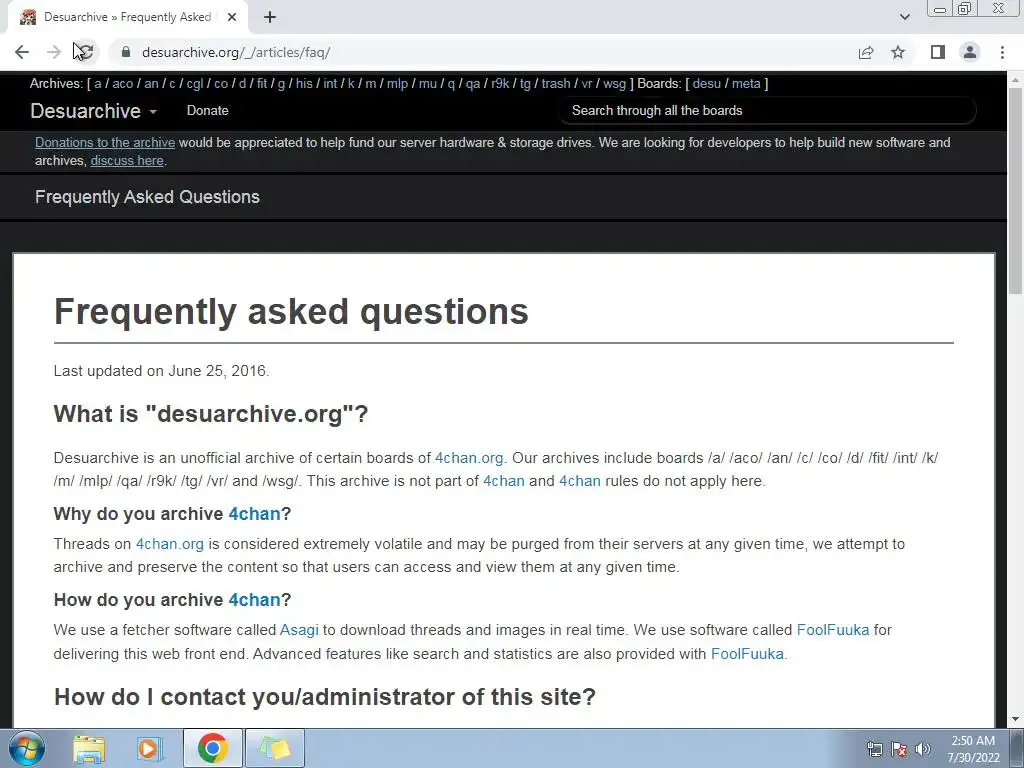The height and width of the screenshot is (768, 1024).
Task: Open the 4chan.org link beside 'Threads on'
Action: click(x=170, y=544)
